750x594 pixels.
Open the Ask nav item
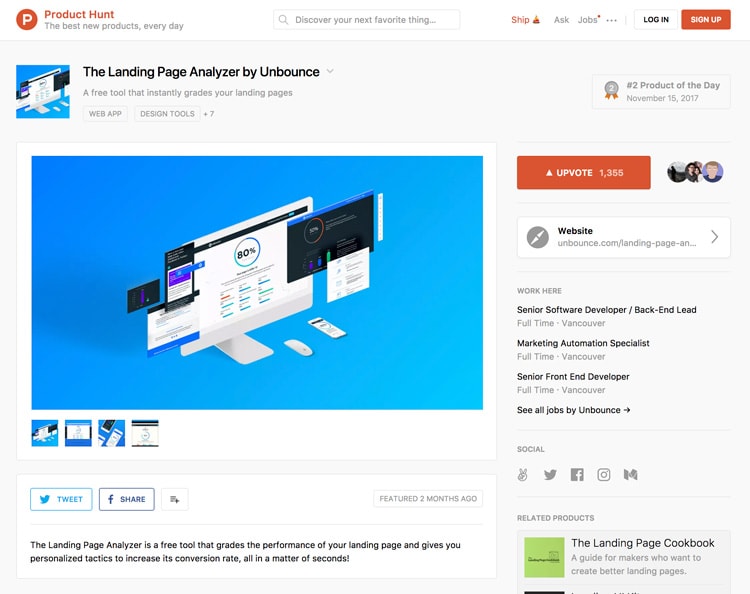[x=562, y=20]
